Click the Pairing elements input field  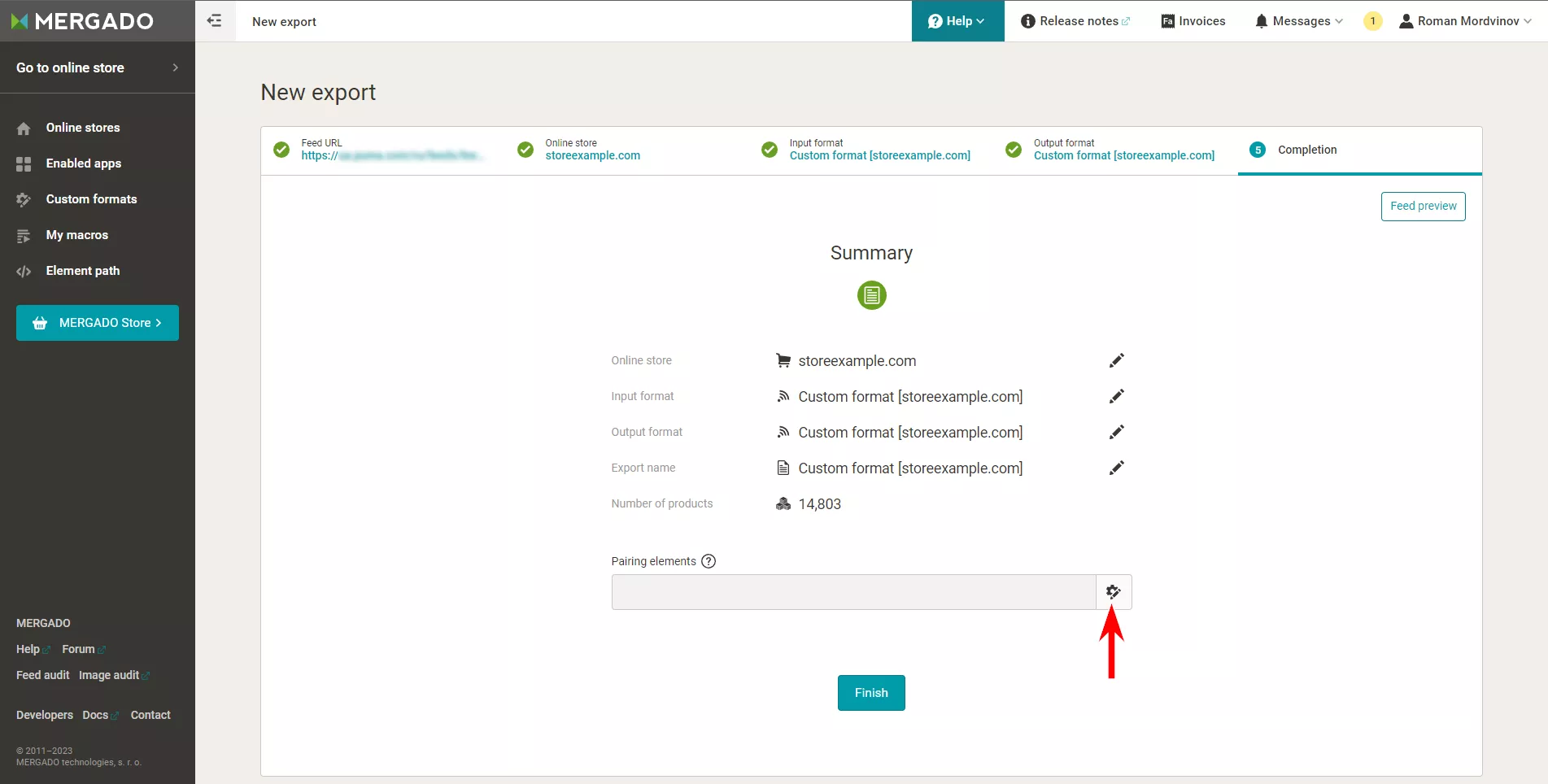[x=853, y=592]
